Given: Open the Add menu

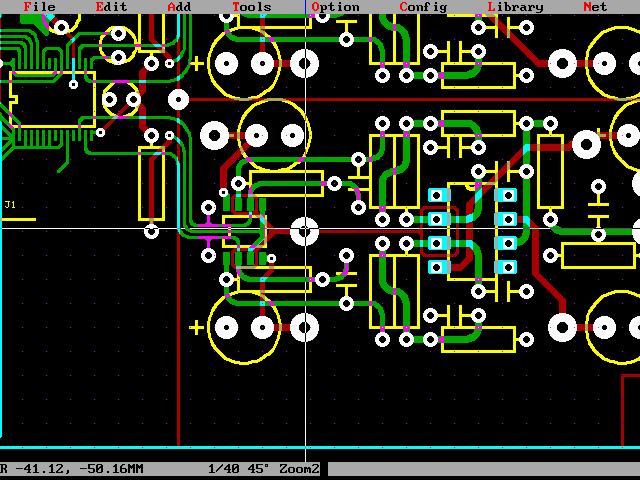Looking at the screenshot, I should tap(179, 7).
